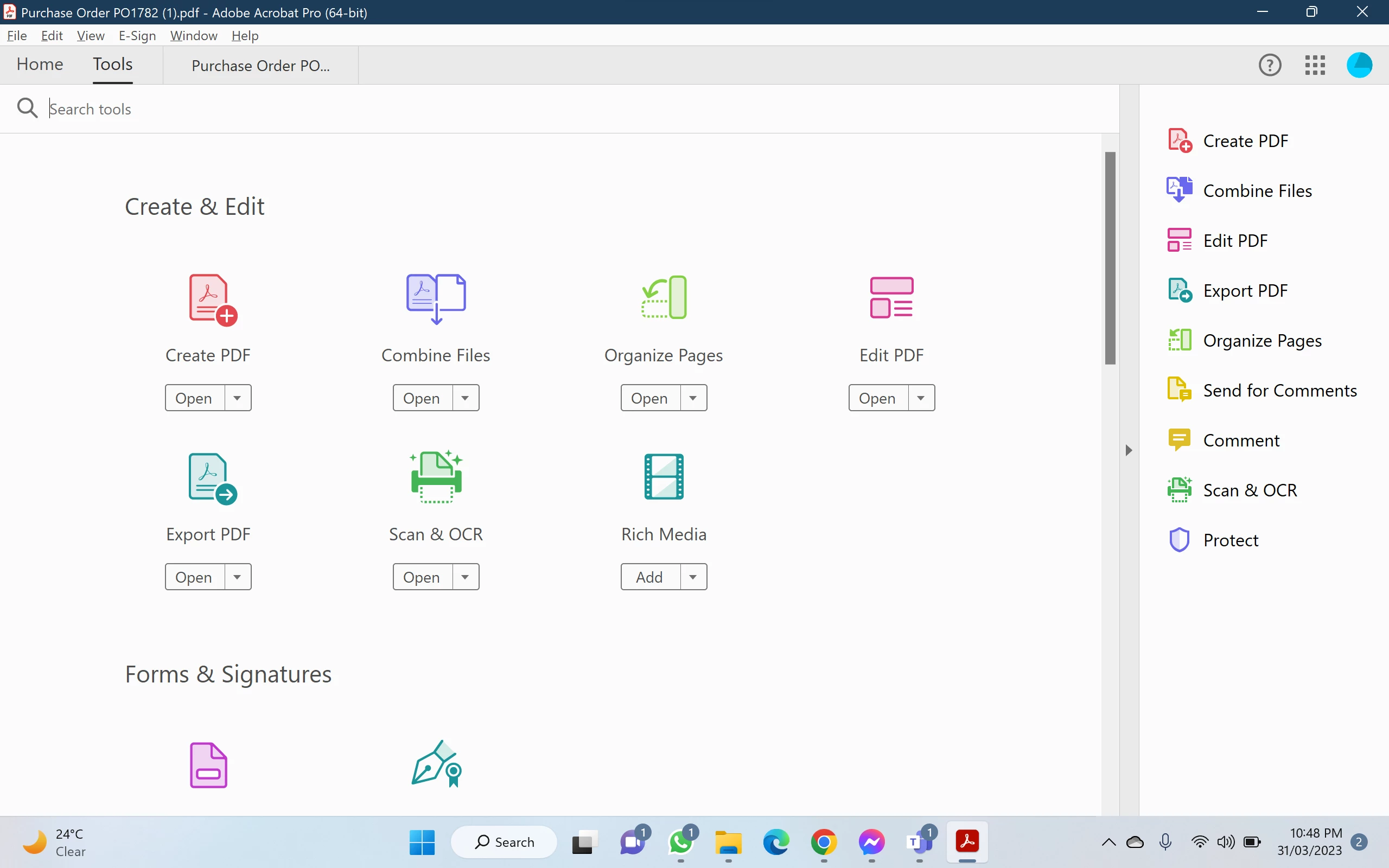
Task: Open Protect from the right sidebar
Action: click(1230, 540)
